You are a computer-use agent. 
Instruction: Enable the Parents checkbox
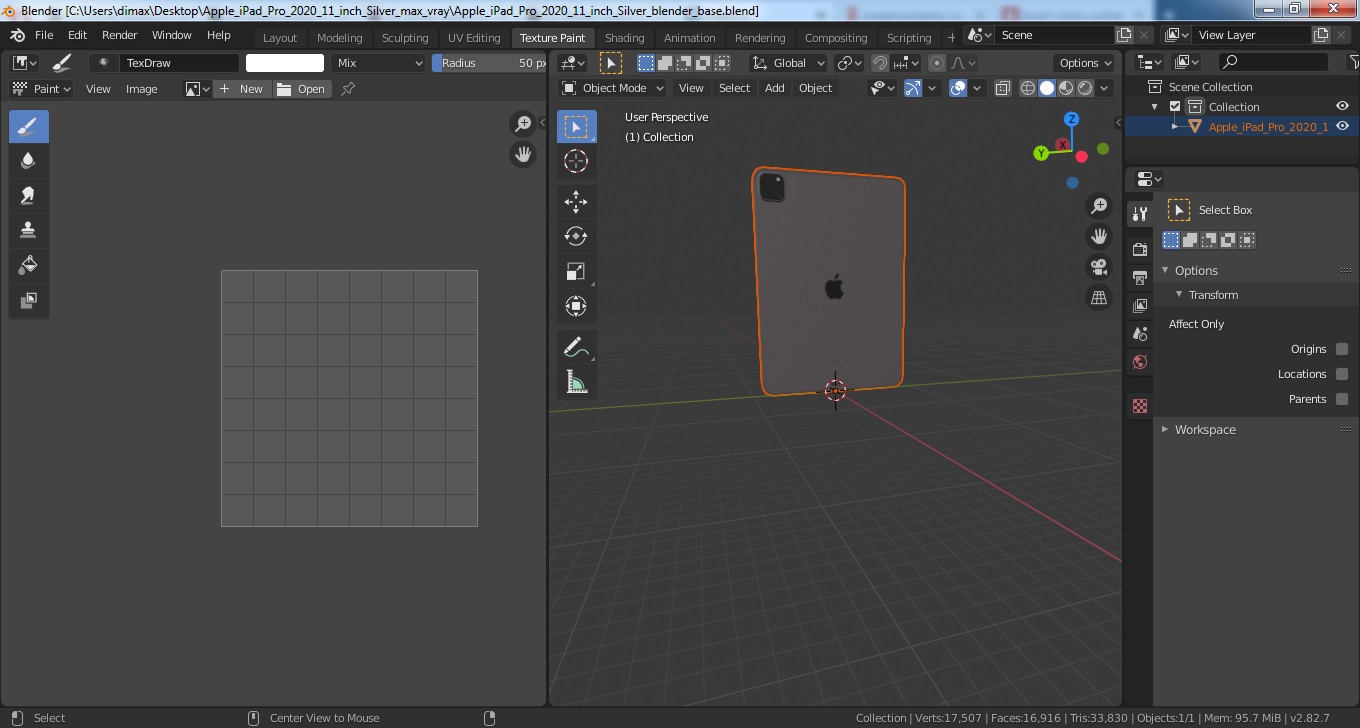[1342, 399]
